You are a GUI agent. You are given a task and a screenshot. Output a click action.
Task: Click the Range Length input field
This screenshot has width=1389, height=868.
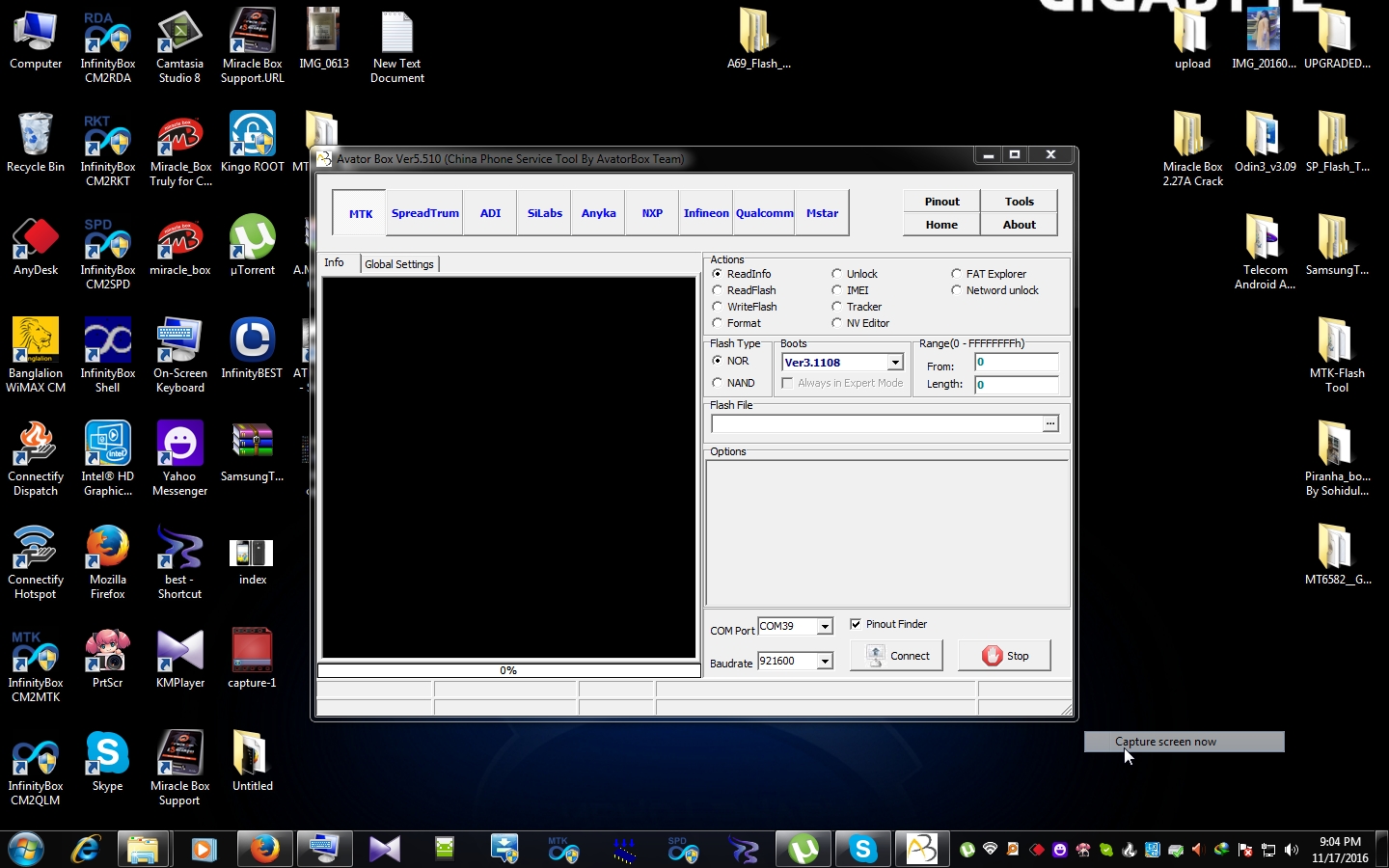(x=1016, y=385)
